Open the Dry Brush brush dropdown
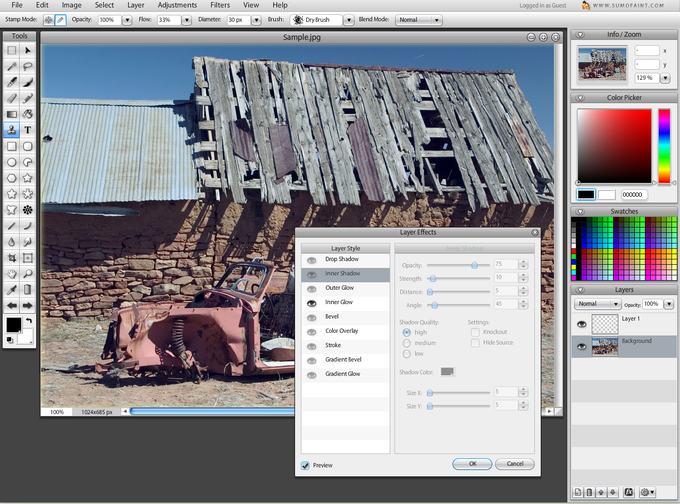Screen dimensions: 680x504 (349, 20)
